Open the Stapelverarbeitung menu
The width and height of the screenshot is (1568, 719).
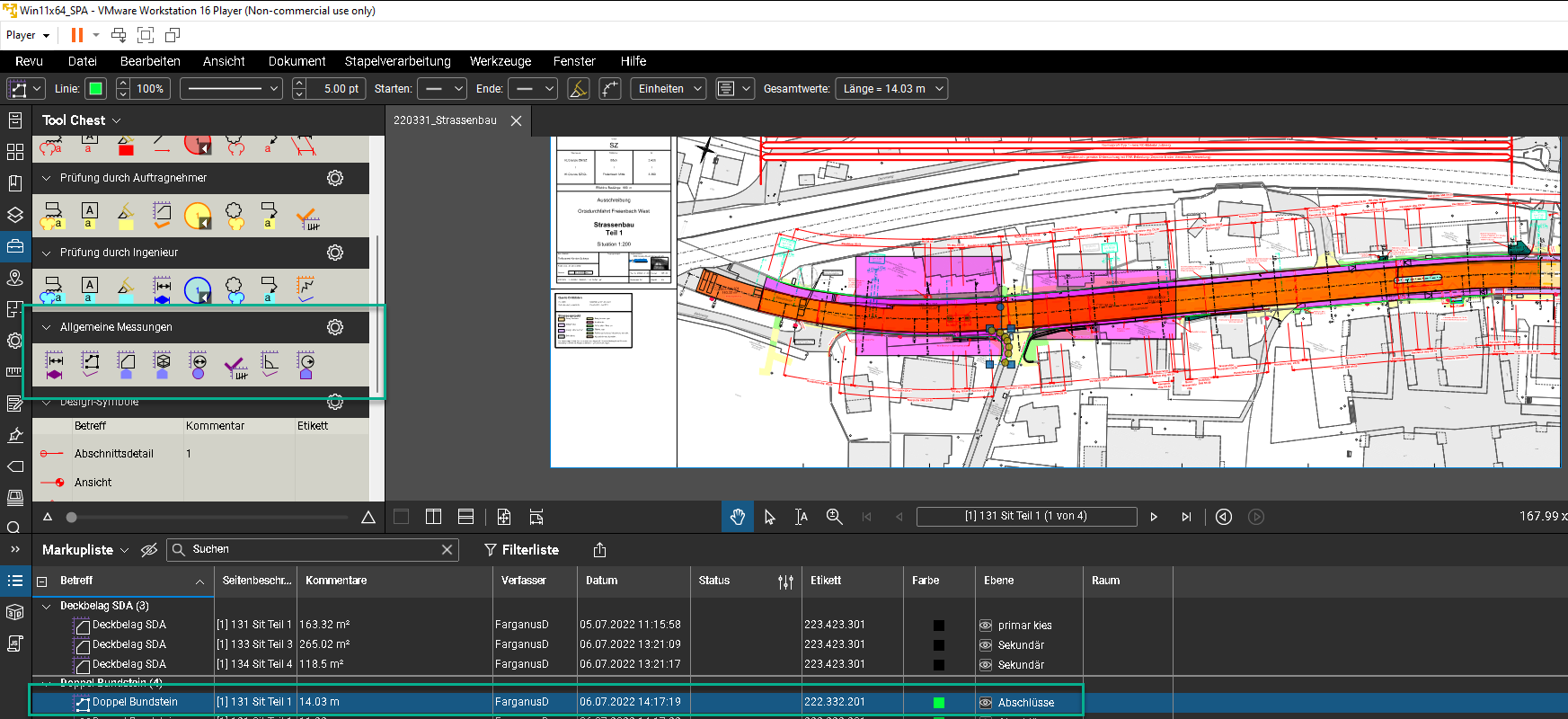tap(398, 61)
